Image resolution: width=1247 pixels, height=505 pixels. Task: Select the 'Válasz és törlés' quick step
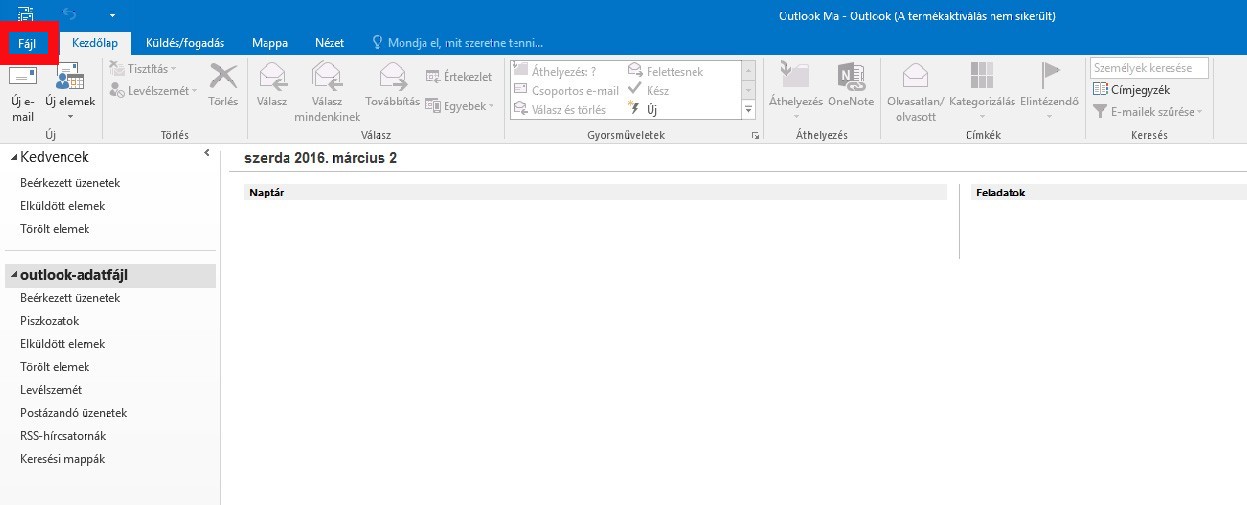(x=559, y=109)
